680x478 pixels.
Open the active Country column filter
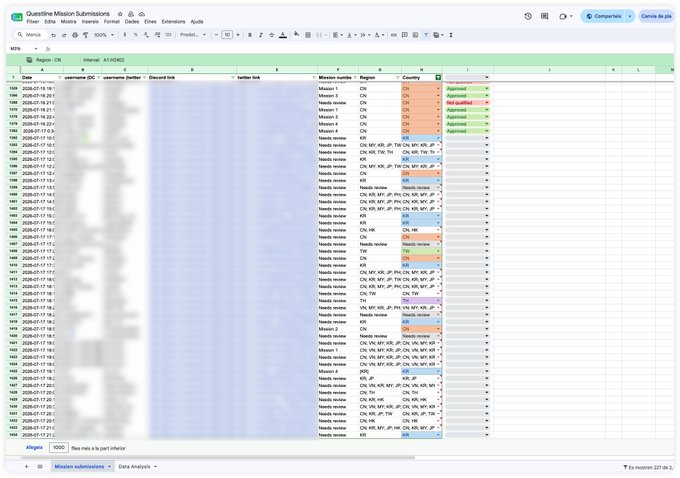438,78
